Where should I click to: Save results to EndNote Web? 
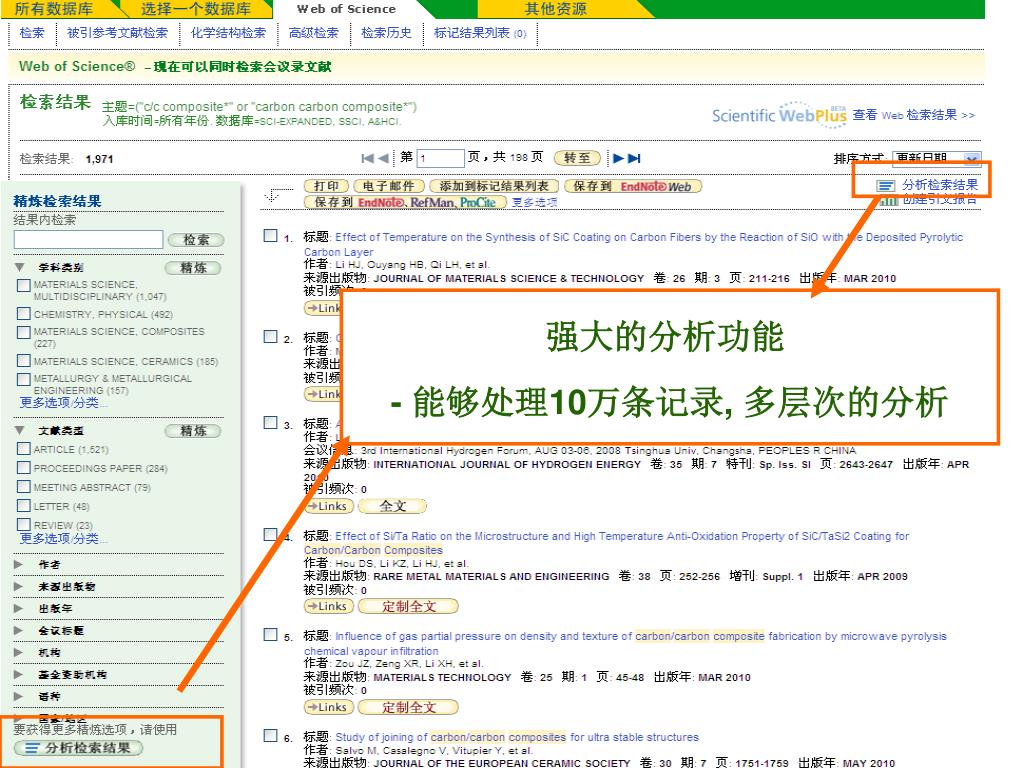pos(633,186)
